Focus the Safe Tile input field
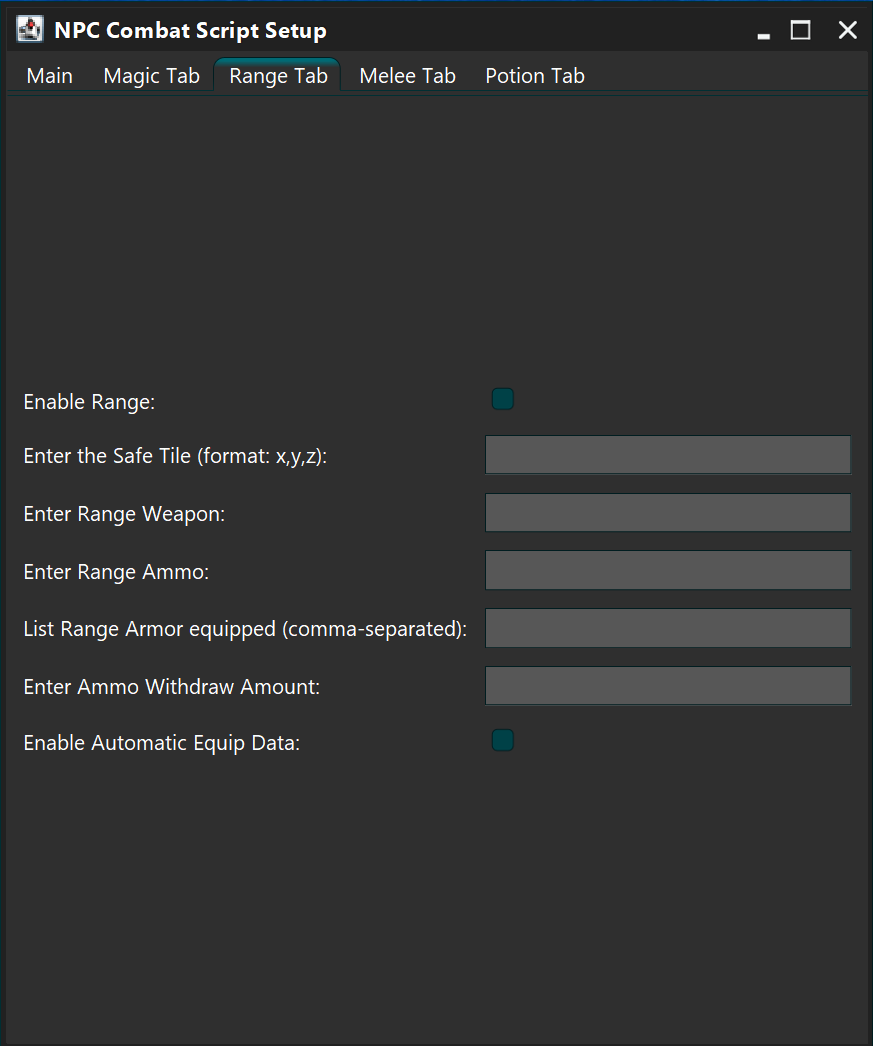 pos(668,455)
